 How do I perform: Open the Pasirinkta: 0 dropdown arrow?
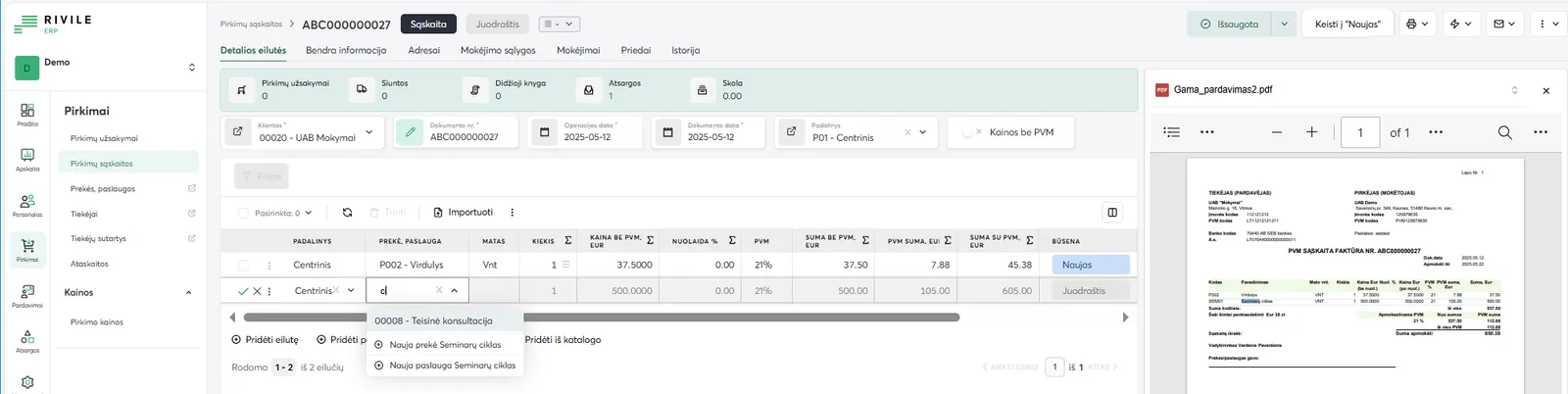click(308, 213)
